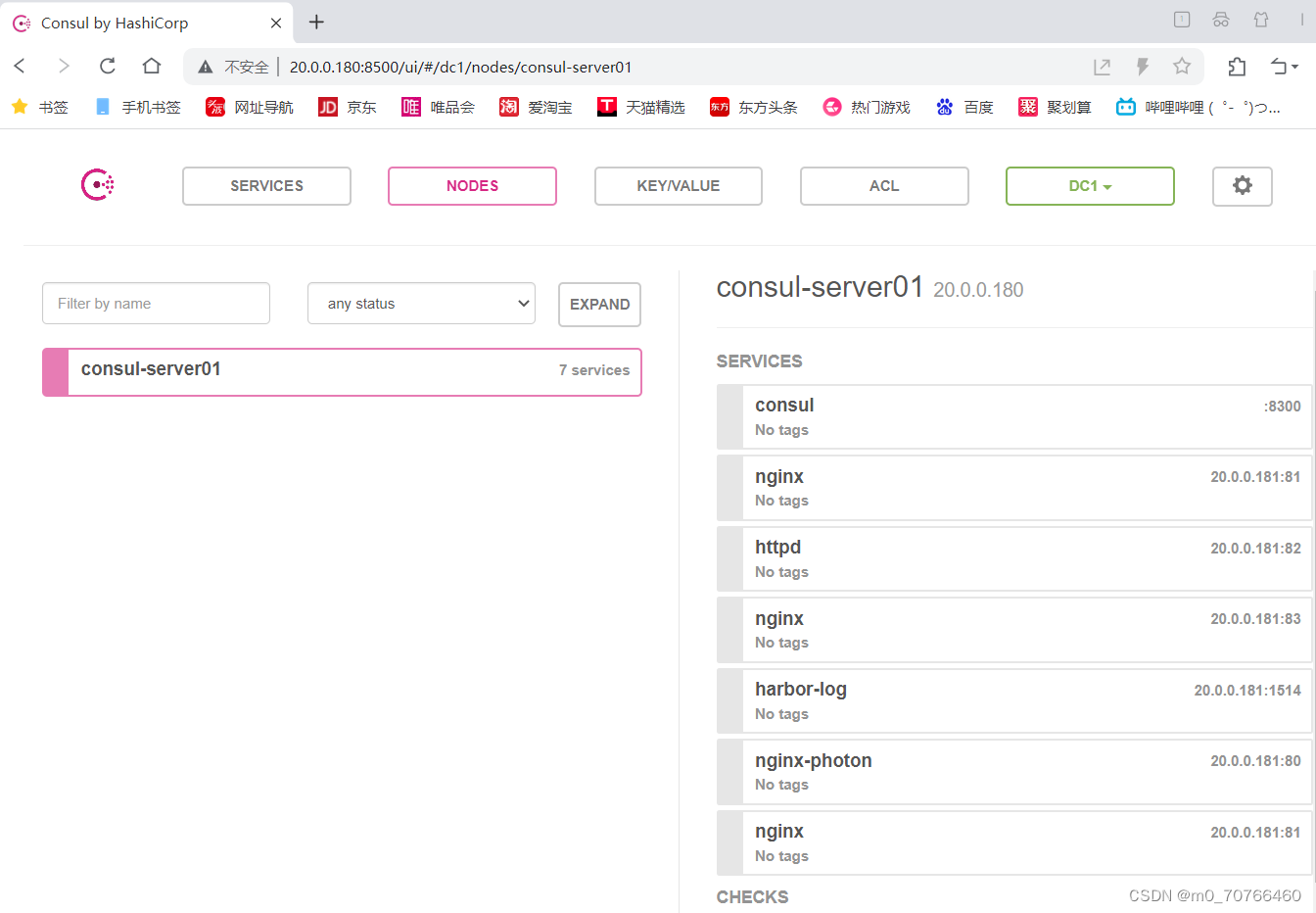The height and width of the screenshot is (913, 1316).
Task: Focus the Filter by name field
Action: click(156, 304)
